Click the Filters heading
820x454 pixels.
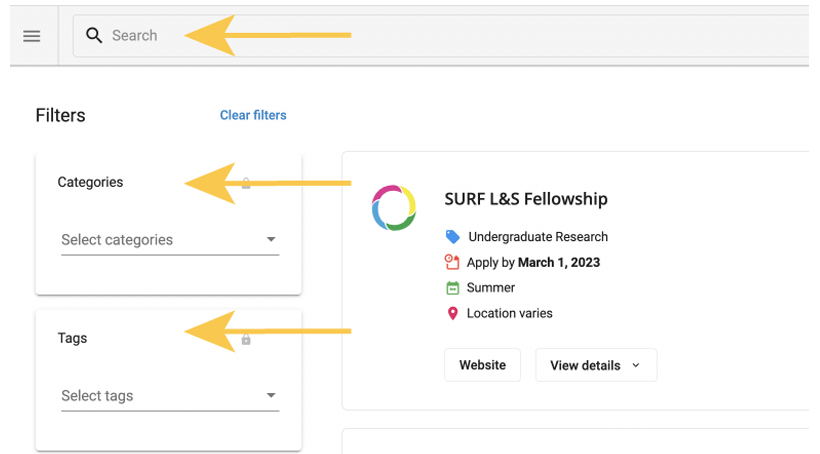(x=61, y=115)
